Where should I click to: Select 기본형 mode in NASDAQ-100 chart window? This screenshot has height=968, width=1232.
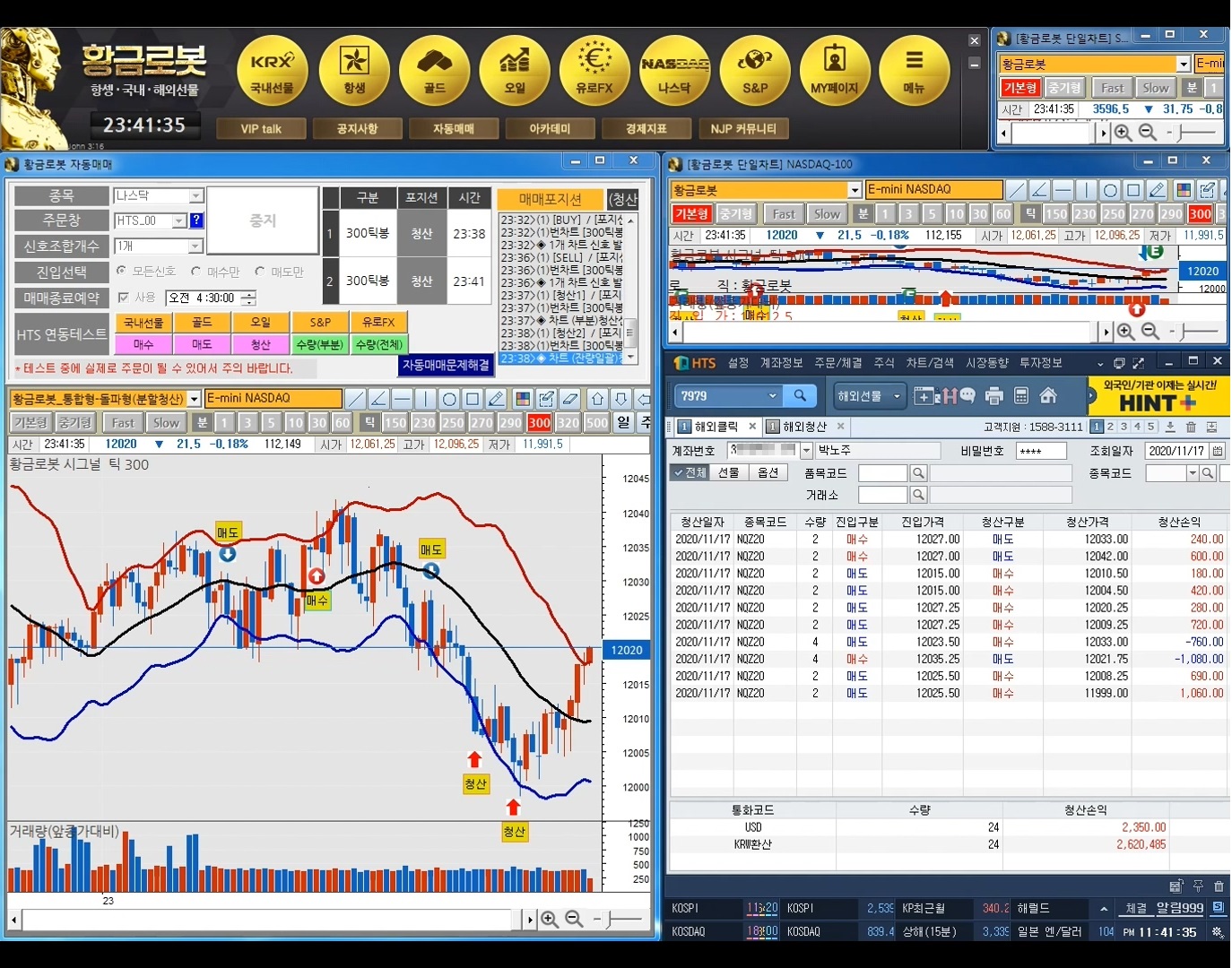[x=691, y=214]
